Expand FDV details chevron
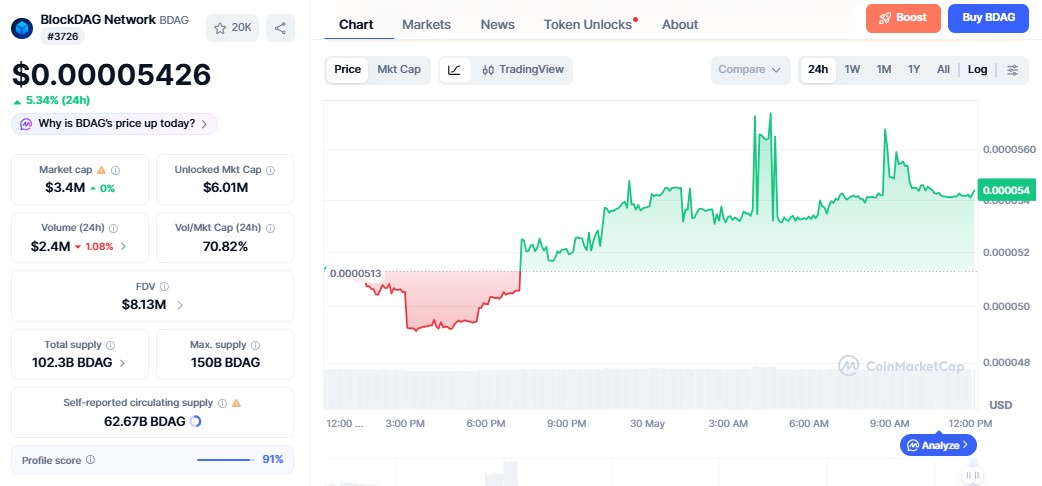1042x486 pixels. [179, 305]
